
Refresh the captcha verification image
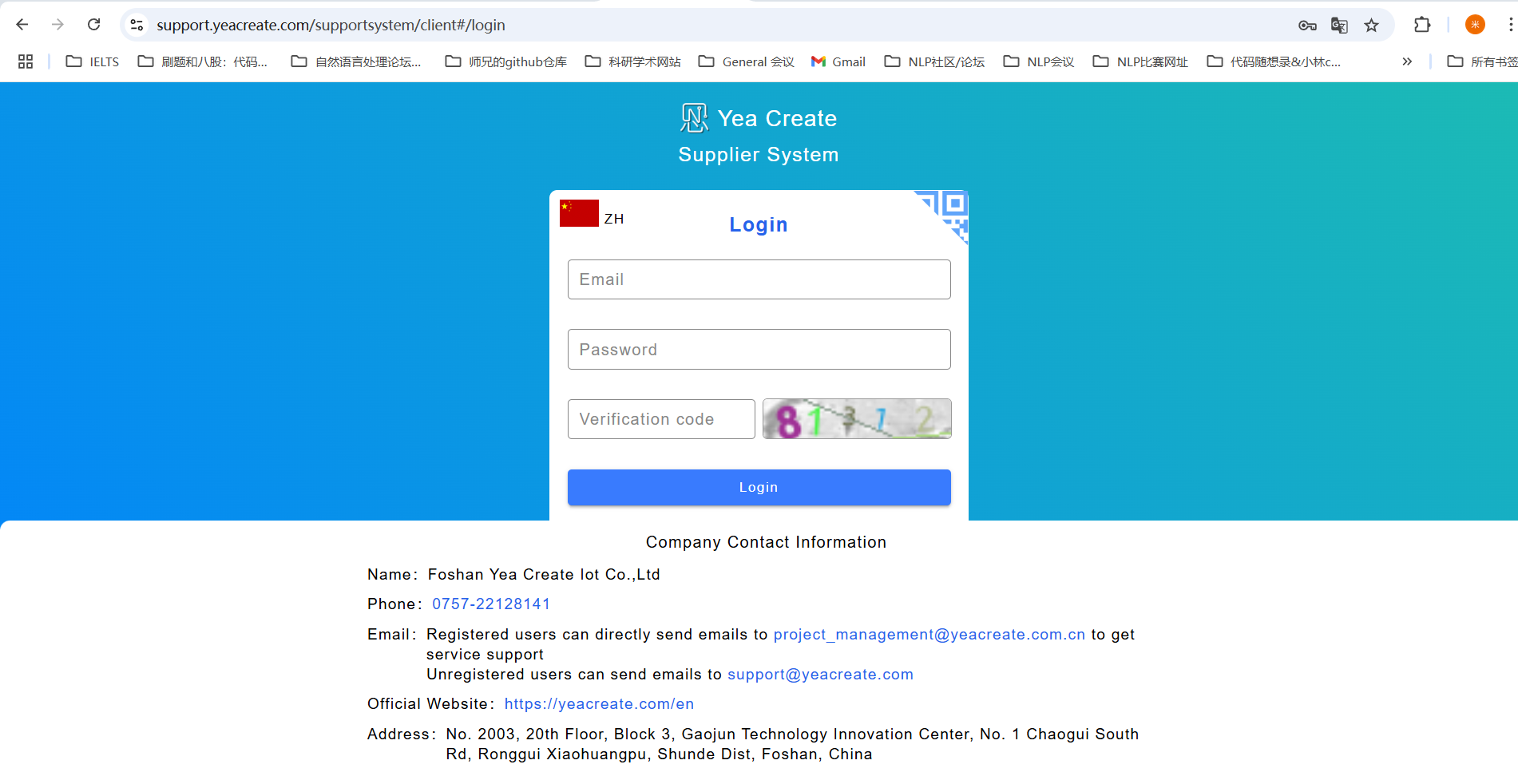click(856, 419)
